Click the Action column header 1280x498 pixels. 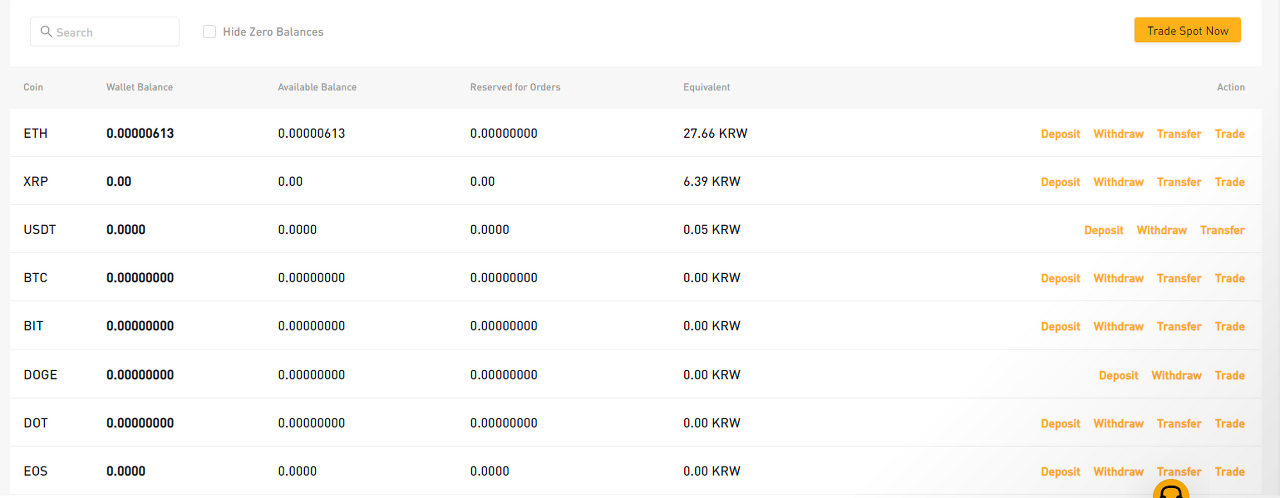1231,87
